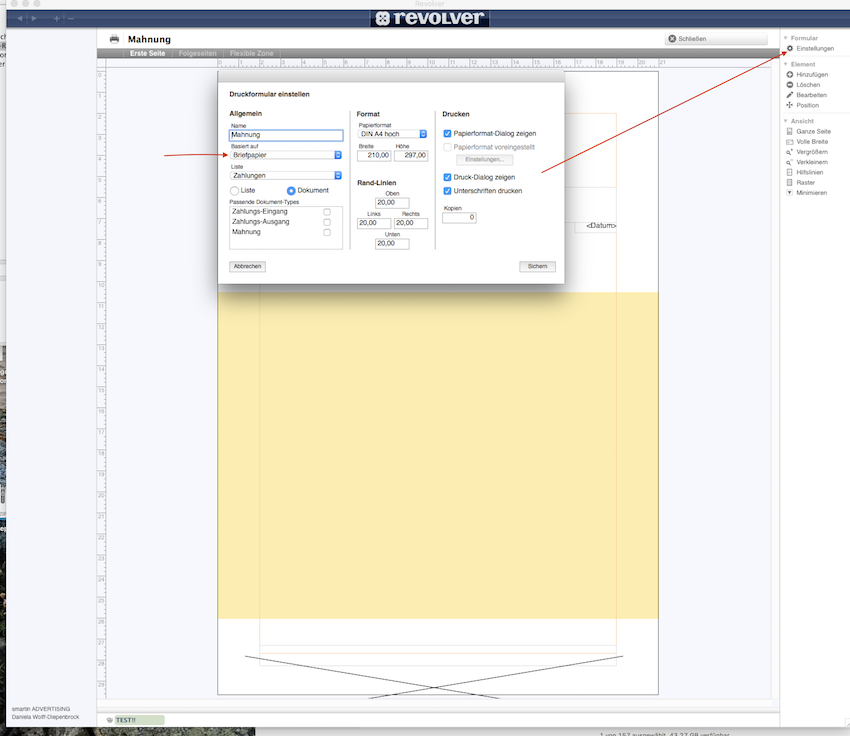
Task: Switch view to Ganze Seite
Action: (x=790, y=131)
